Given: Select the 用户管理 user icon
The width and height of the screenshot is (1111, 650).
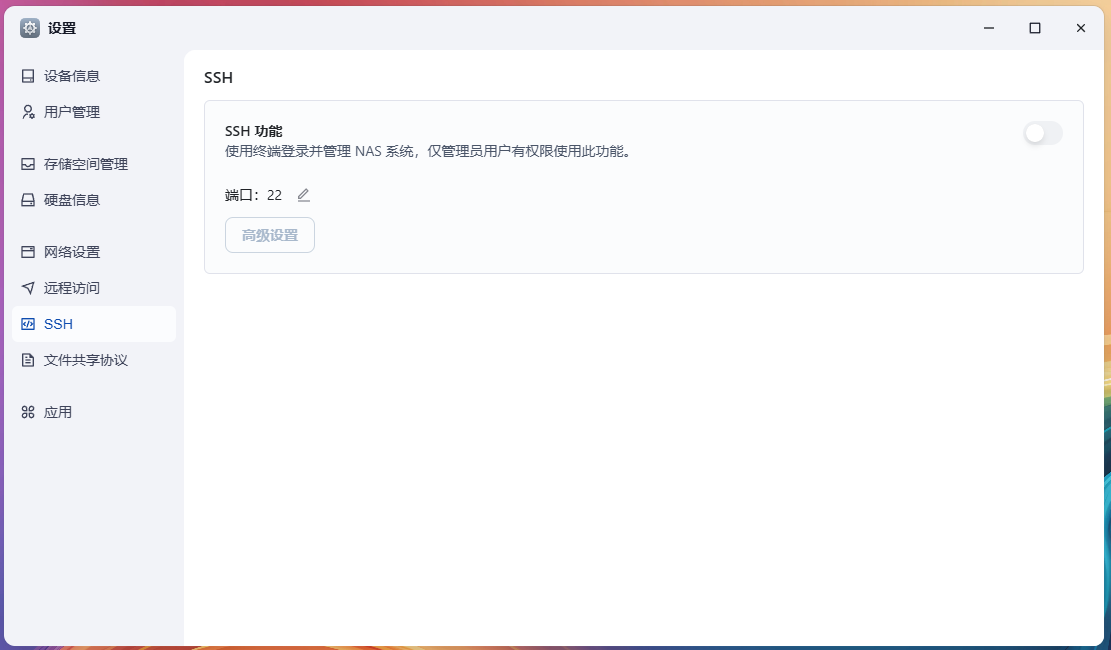Looking at the screenshot, I should point(28,112).
